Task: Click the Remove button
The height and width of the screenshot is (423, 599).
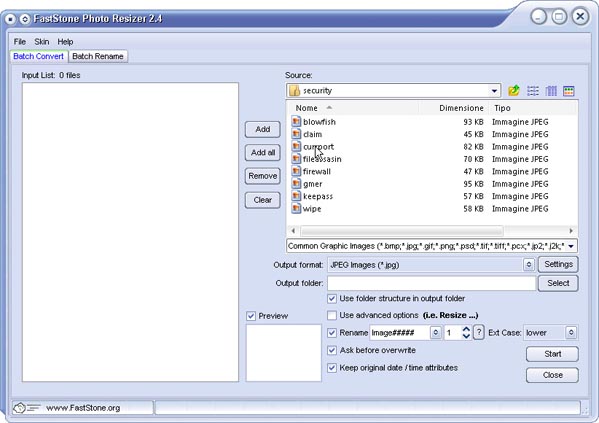Action: (x=262, y=176)
